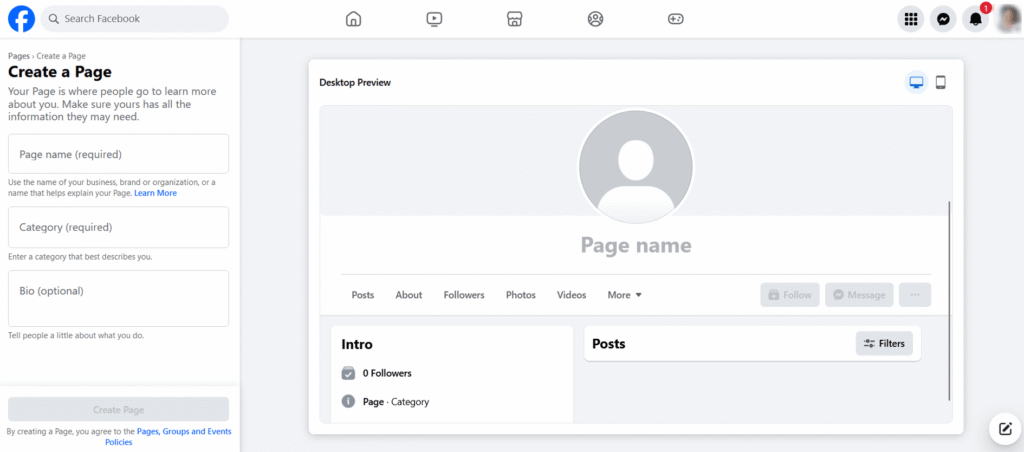Open the three-dot options button in preview
Viewport: 1024px width, 452px height.
pyautogui.click(x=915, y=295)
